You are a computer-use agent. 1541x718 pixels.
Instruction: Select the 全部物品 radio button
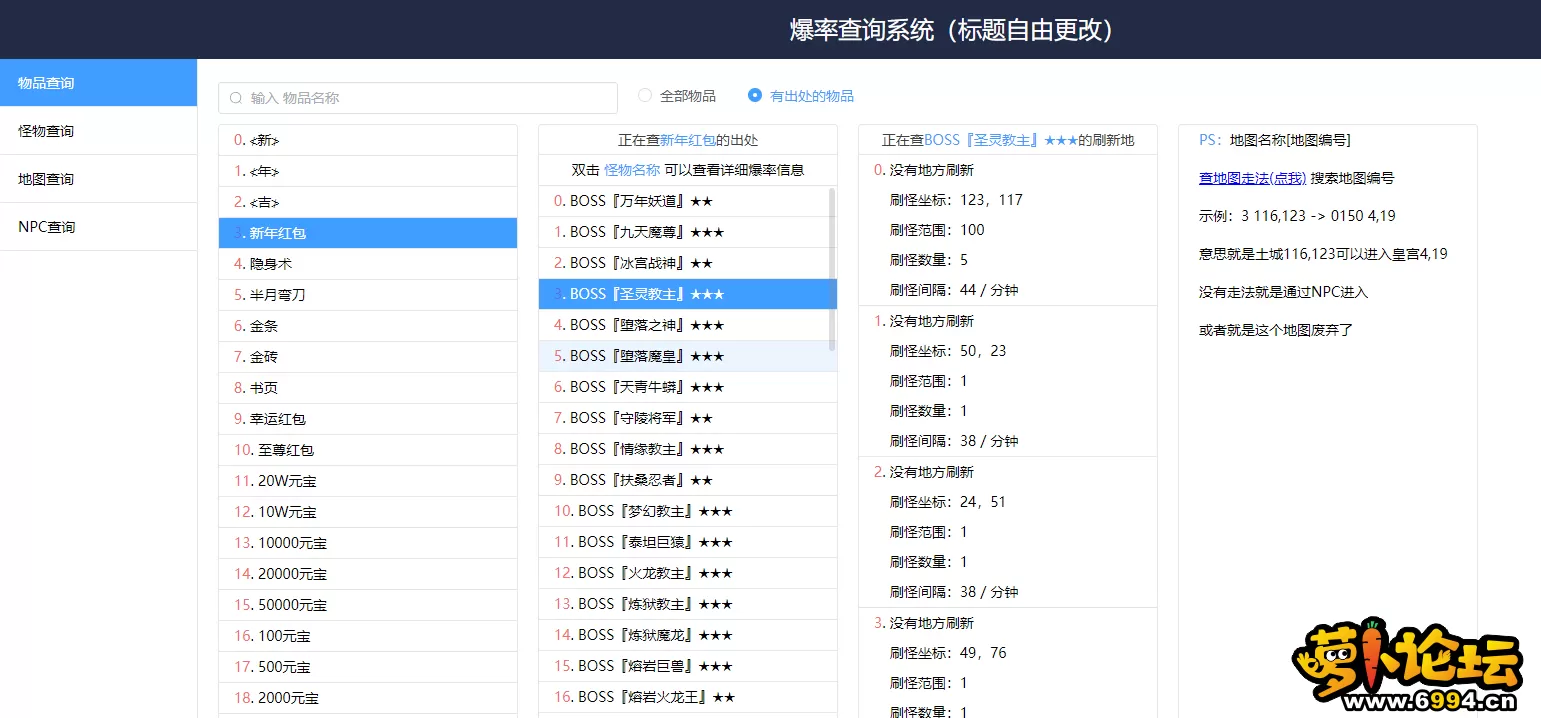tap(645, 95)
